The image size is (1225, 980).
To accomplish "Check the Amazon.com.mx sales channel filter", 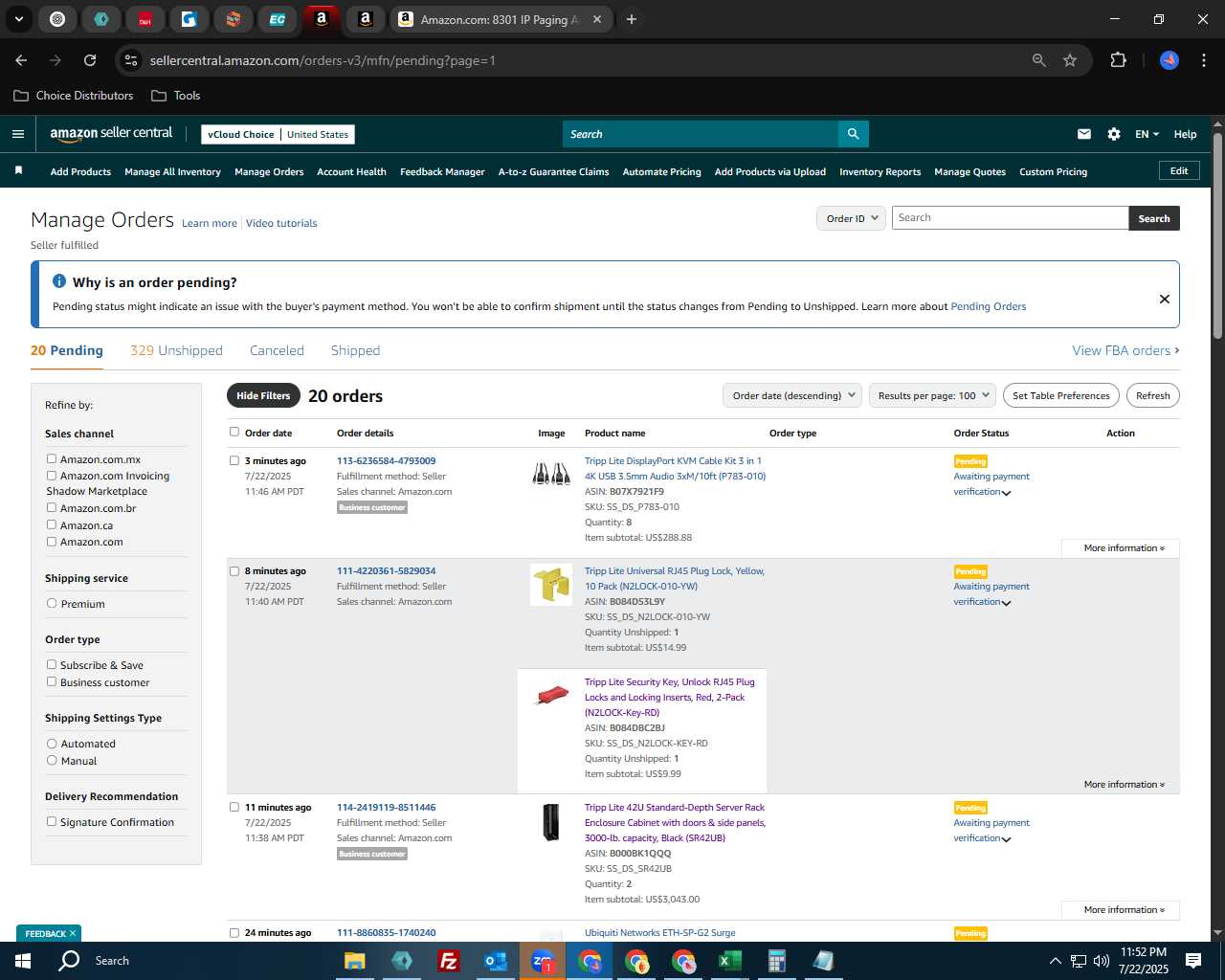I will [52, 458].
